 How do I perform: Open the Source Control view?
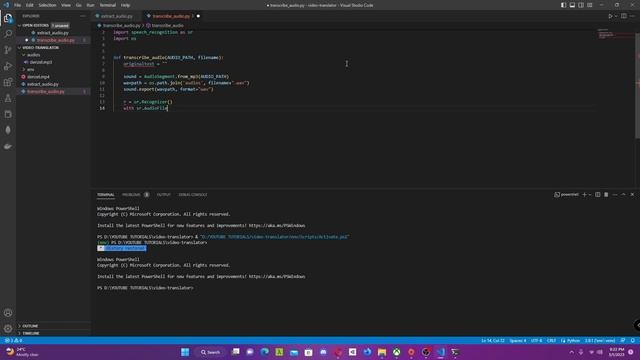coord(8,50)
